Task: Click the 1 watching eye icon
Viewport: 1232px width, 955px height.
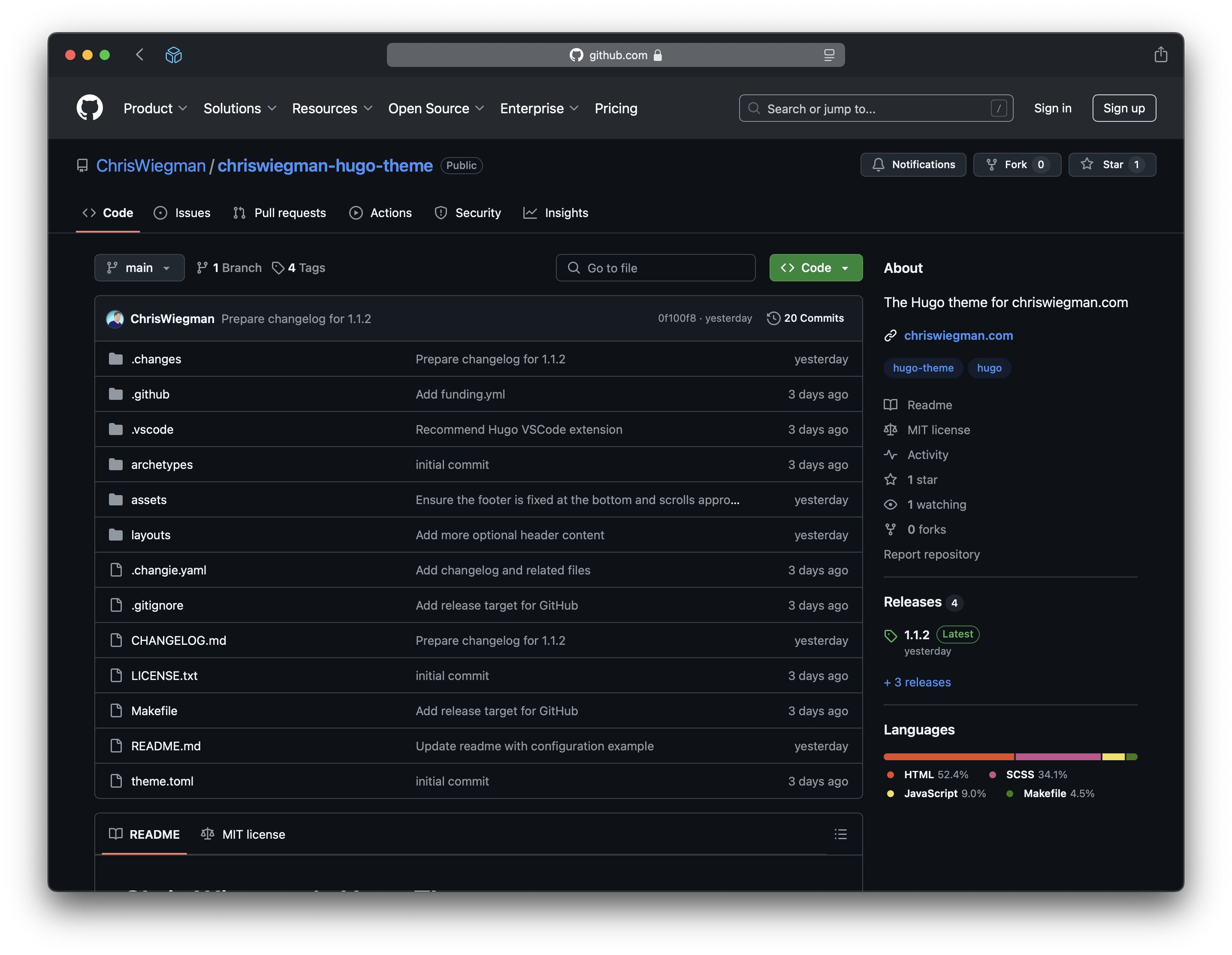Action: point(890,504)
